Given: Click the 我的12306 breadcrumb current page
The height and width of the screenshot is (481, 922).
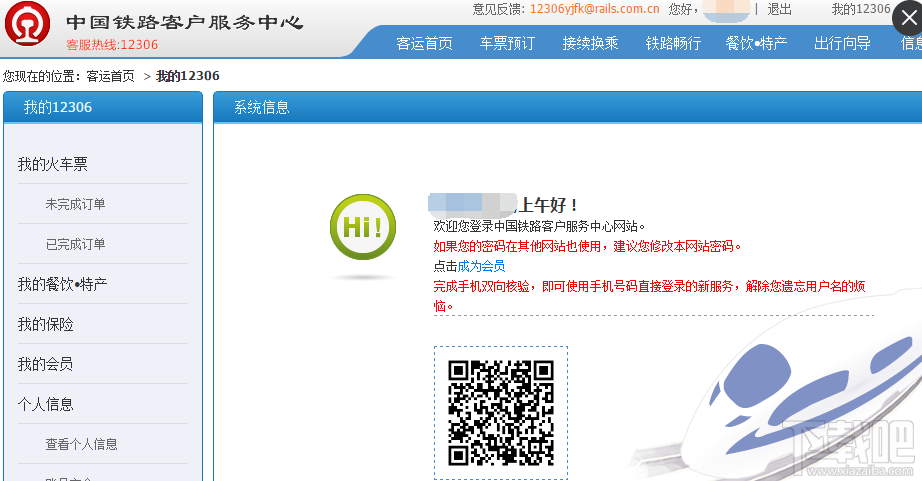Looking at the screenshot, I should point(188,76).
